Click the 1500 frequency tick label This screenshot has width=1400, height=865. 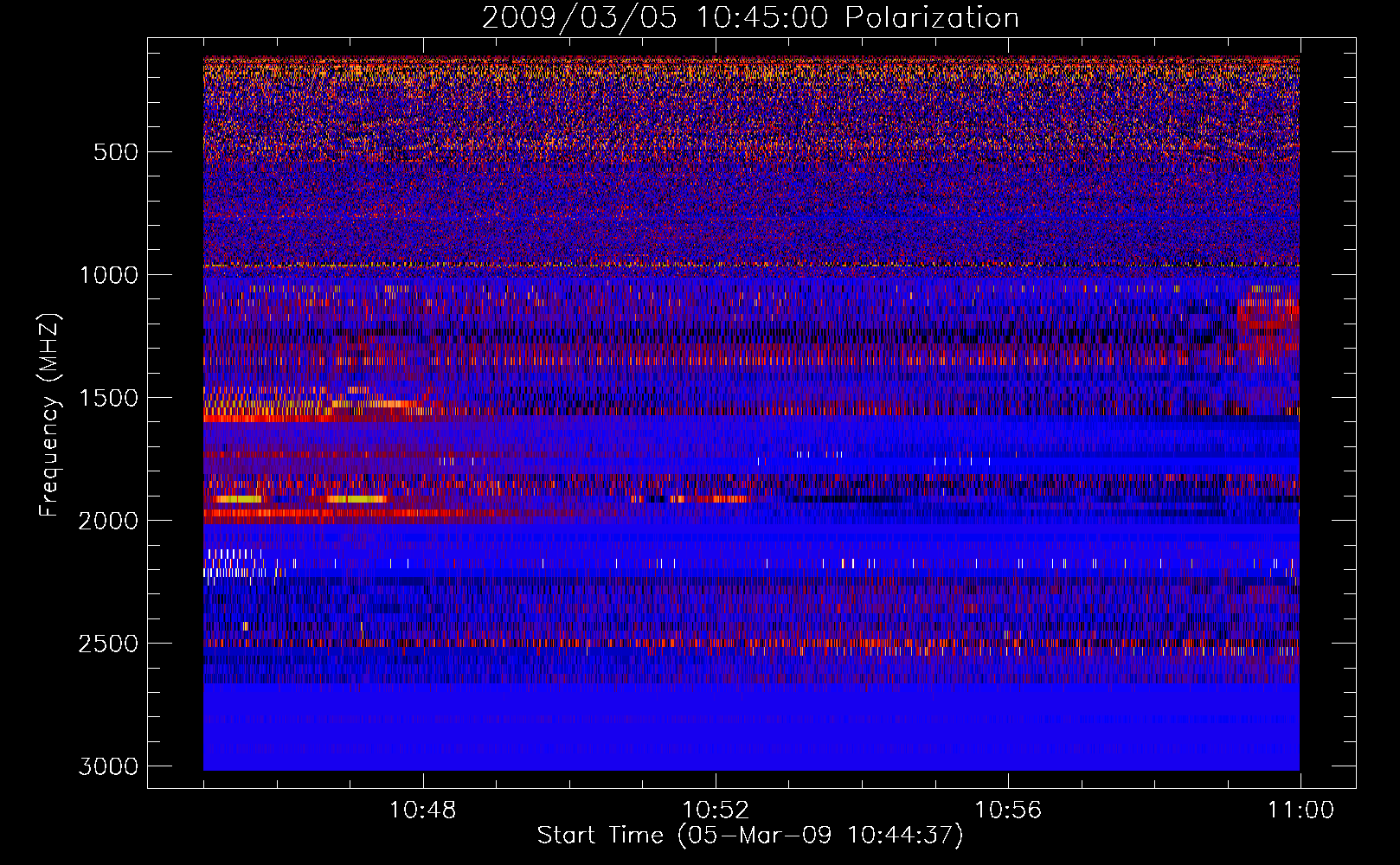tap(109, 398)
